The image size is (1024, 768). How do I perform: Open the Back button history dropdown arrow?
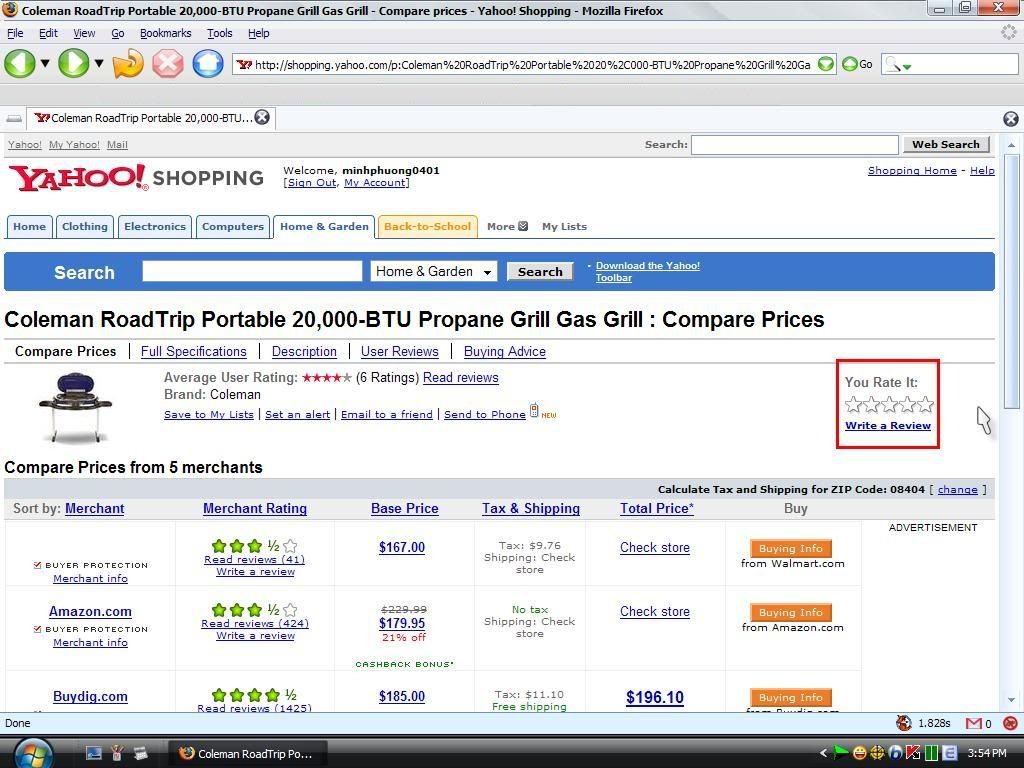pos(45,64)
